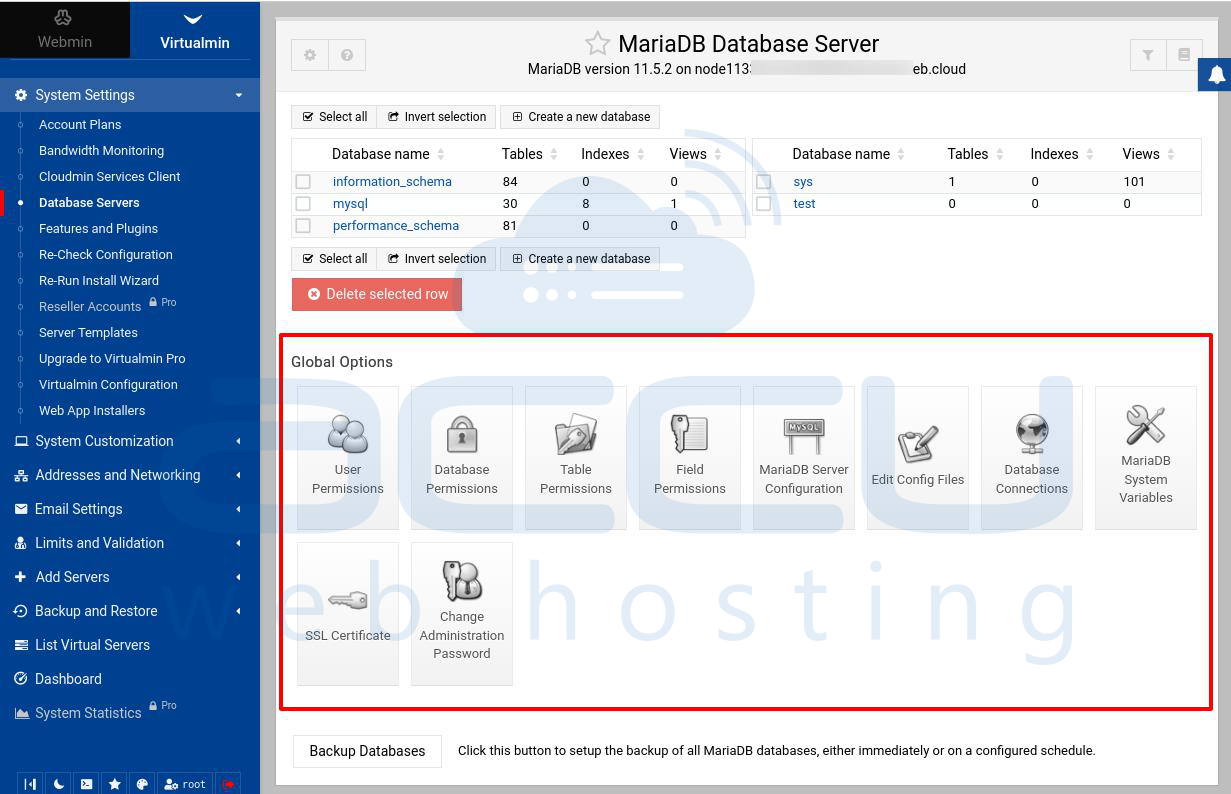Open Re-Check Configuration in sidebar

[x=106, y=255]
